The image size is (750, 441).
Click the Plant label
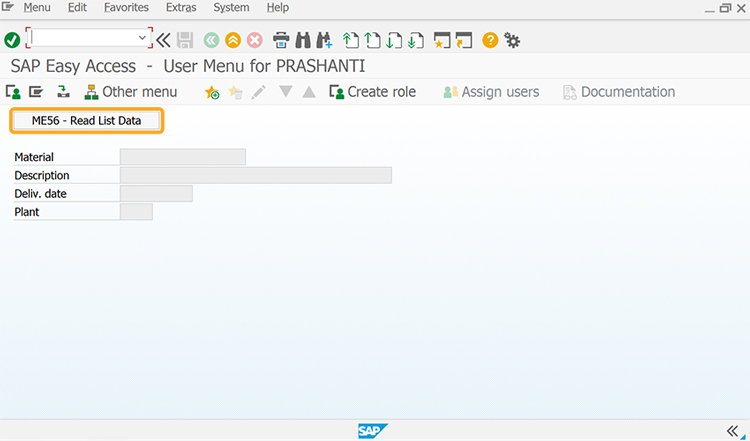[x=27, y=212]
